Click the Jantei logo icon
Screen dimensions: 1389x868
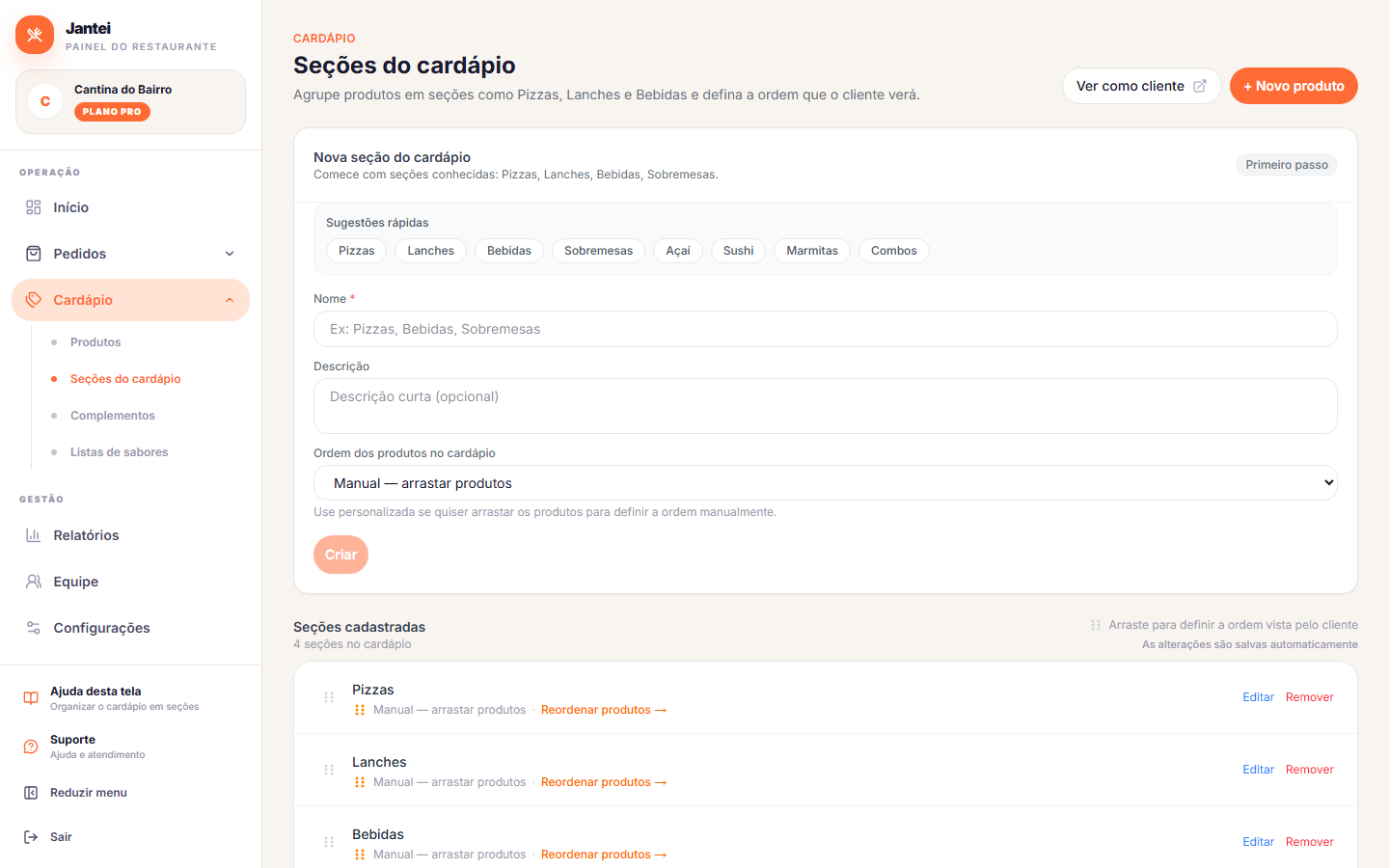point(35,35)
